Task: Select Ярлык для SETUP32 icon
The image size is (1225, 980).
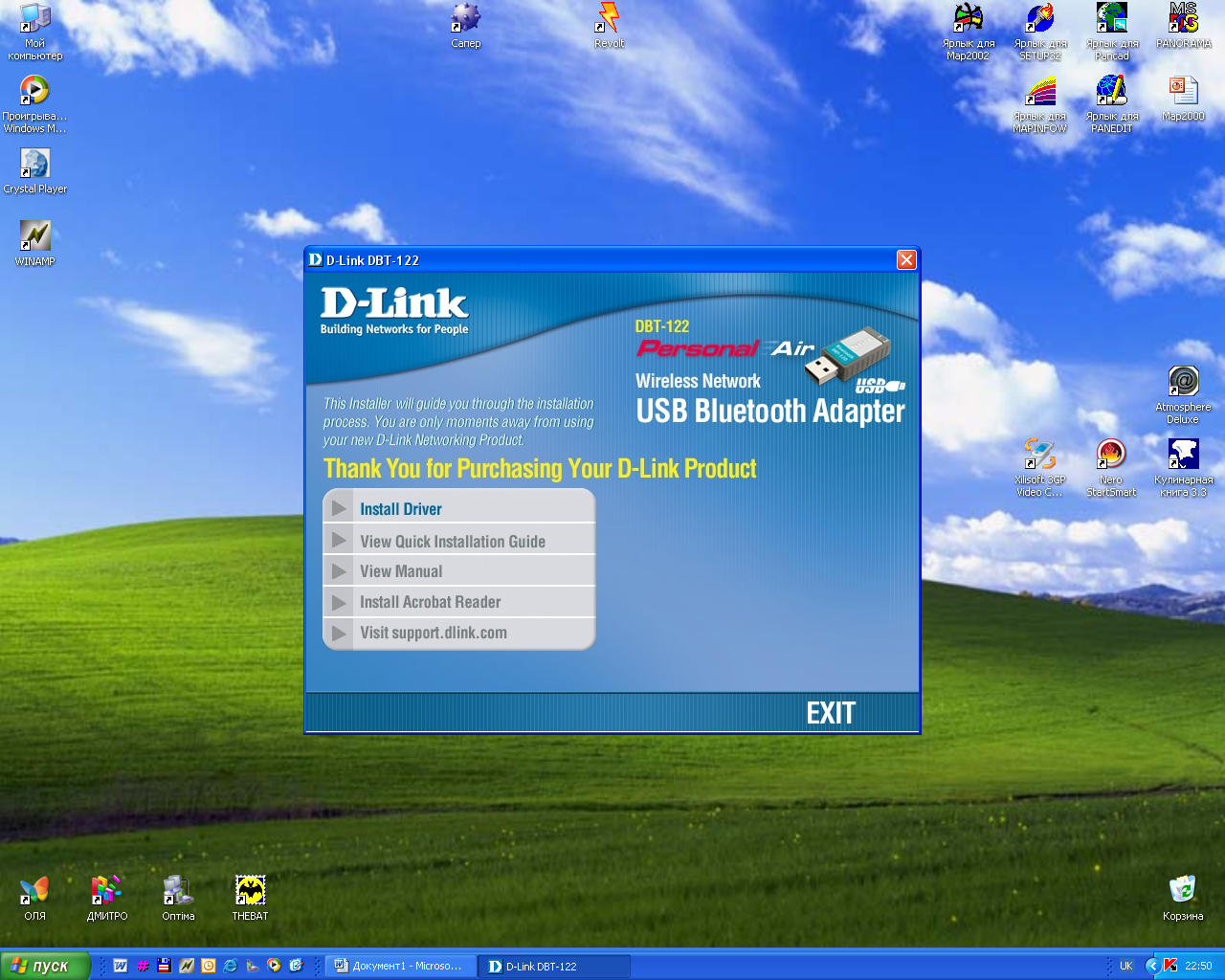Action: coord(1040,32)
